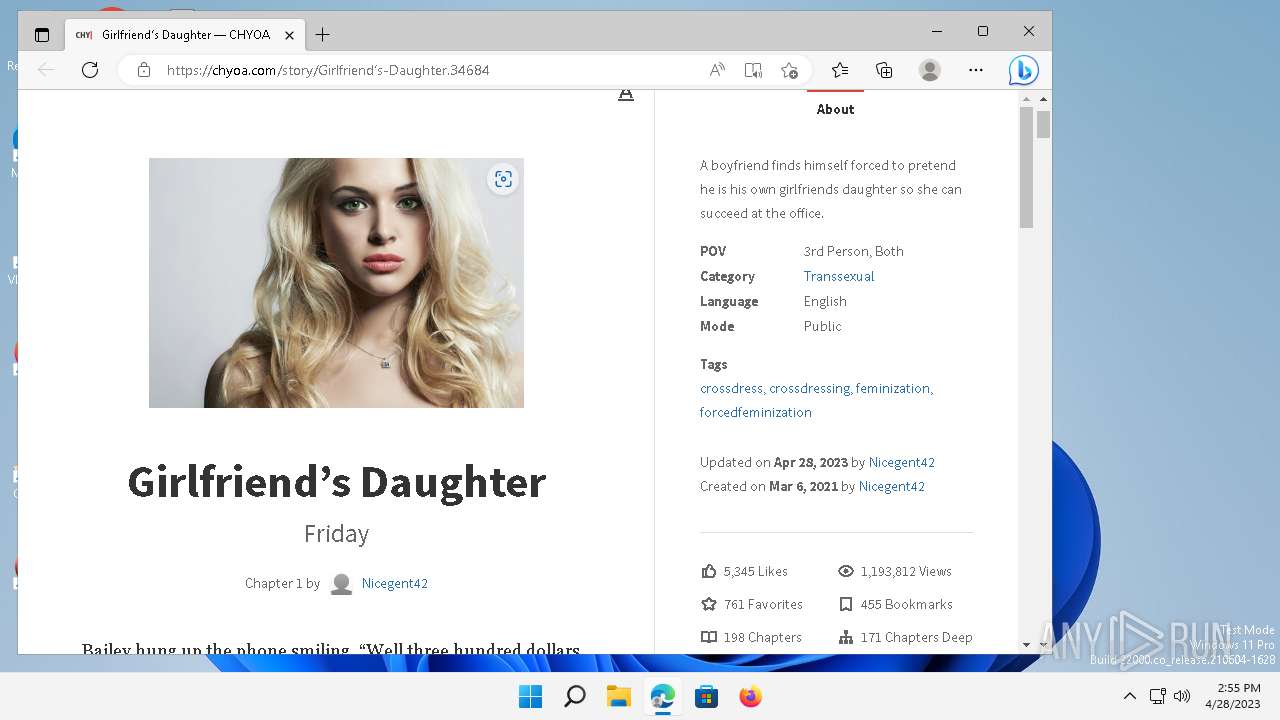The height and width of the screenshot is (720, 1280).
Task: Click the eye Views icon
Action: click(846, 571)
